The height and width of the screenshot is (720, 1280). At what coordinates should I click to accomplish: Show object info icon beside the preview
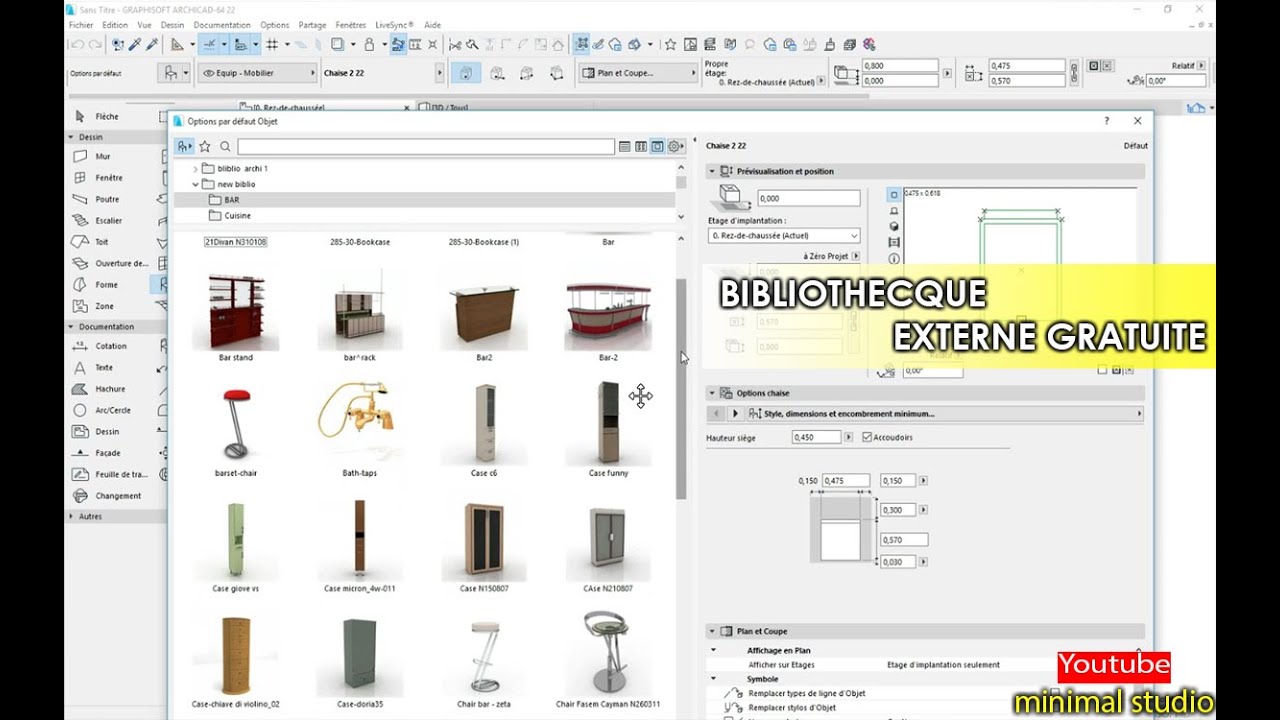tap(894, 258)
